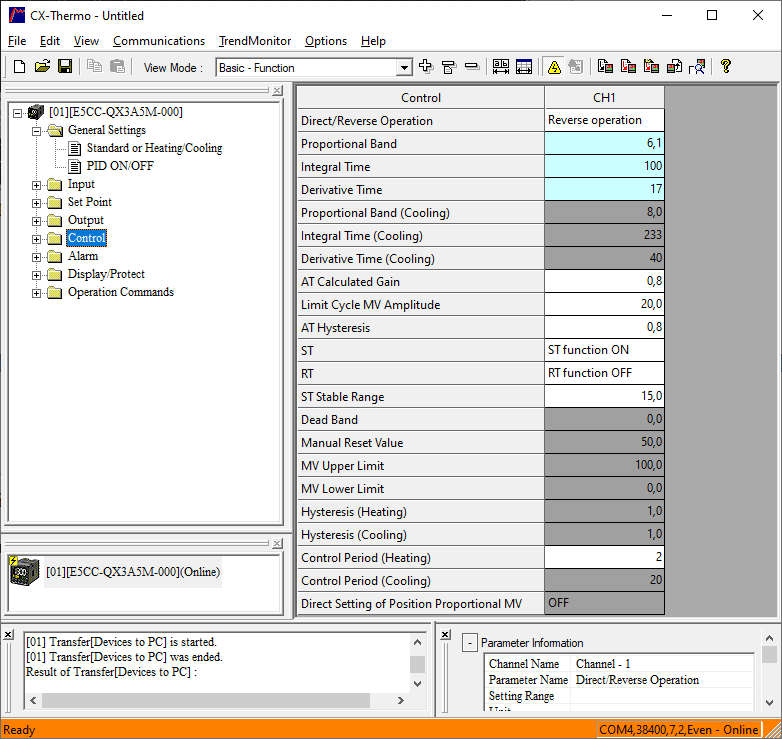Viewport: 782px width, 739px height.
Task: Select the online E5CC-QX3A5M-000 device entry
Action: tap(133, 571)
